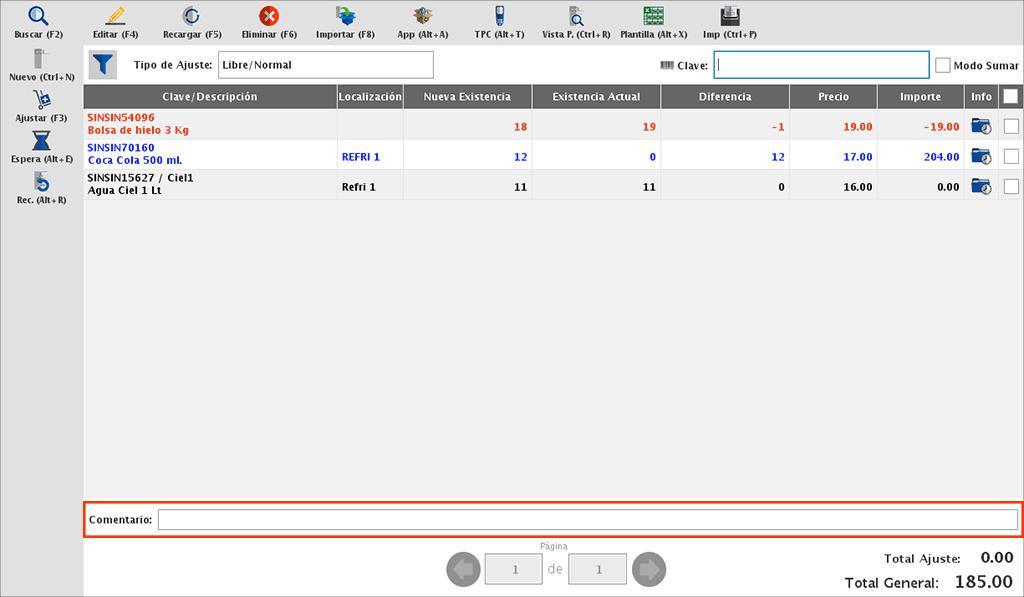Launch the App (Alt+A) icon
Image resolution: width=1024 pixels, height=597 pixels.
tap(422, 17)
